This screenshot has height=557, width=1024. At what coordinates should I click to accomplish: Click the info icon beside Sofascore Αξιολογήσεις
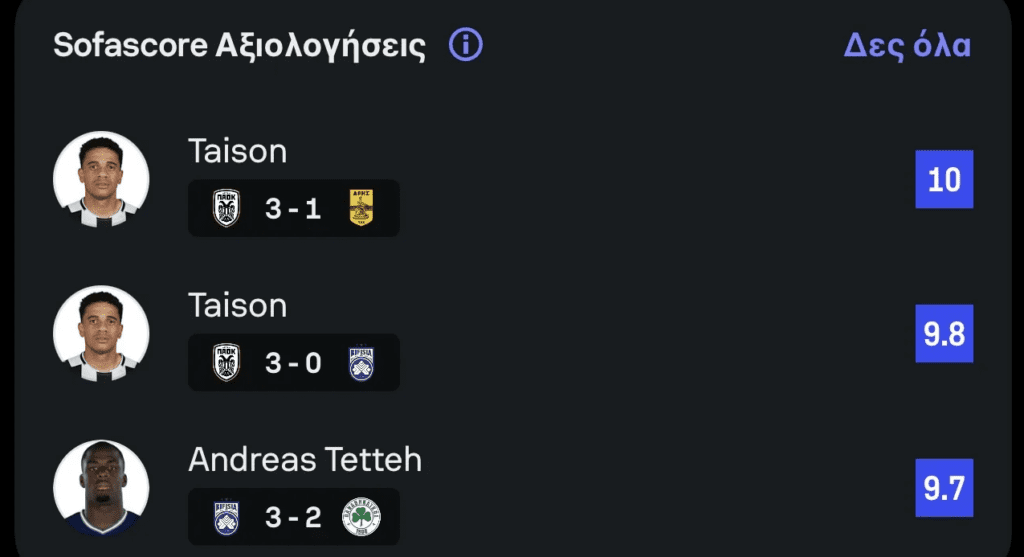[466, 45]
